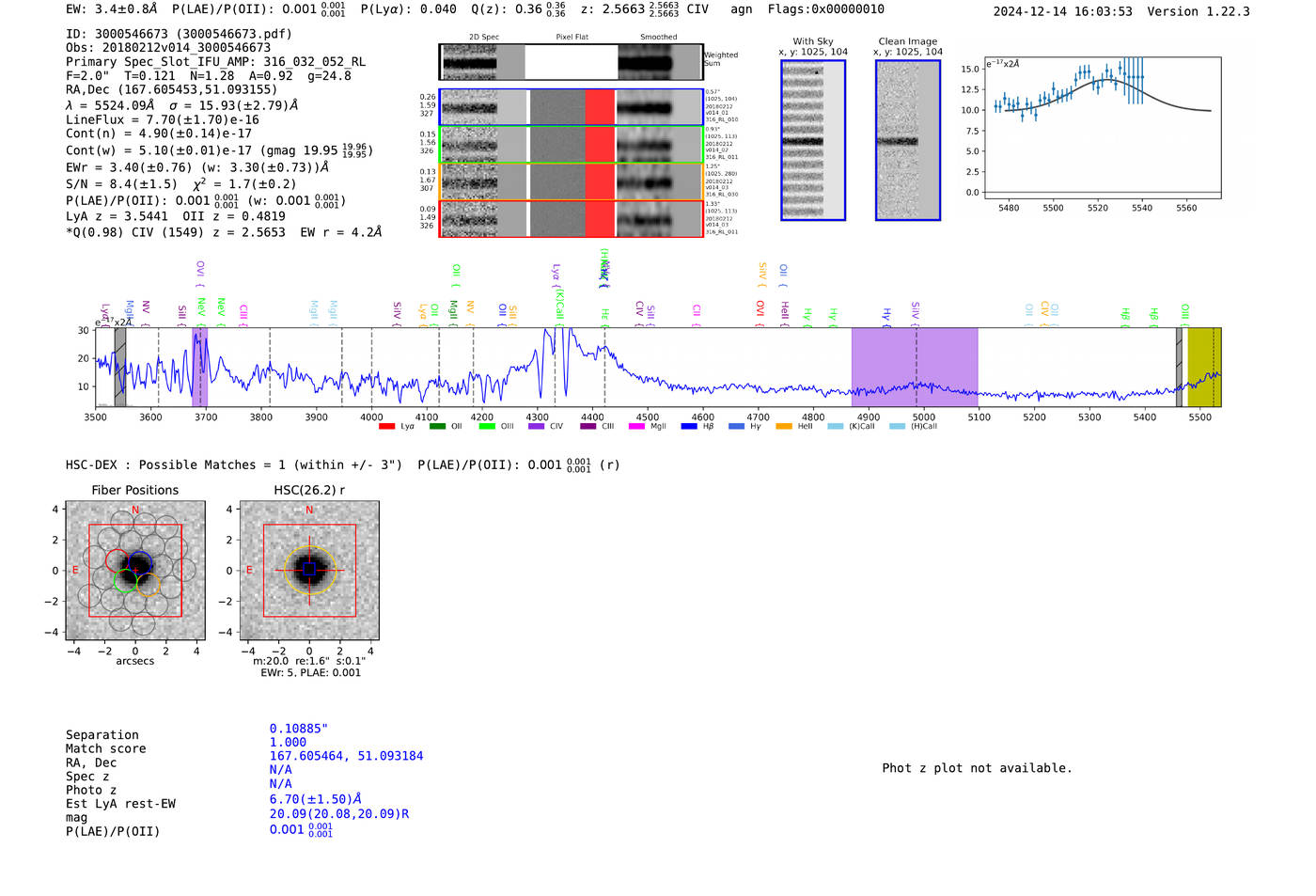Select the orange-bordered fiber spectrum row
Screen dimensions: 1316x896
point(571,181)
